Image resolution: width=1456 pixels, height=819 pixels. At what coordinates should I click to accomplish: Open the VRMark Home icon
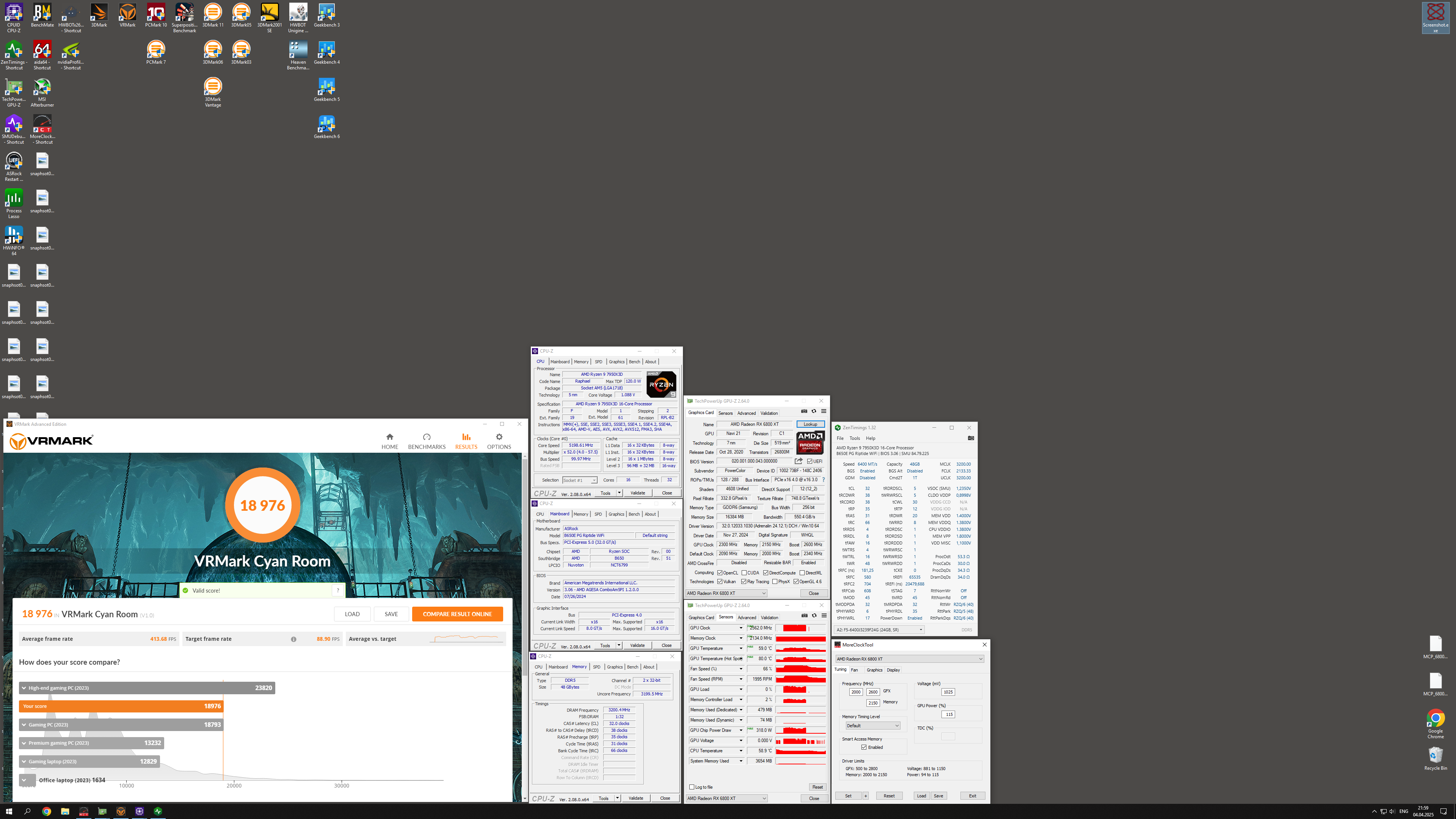(x=389, y=437)
